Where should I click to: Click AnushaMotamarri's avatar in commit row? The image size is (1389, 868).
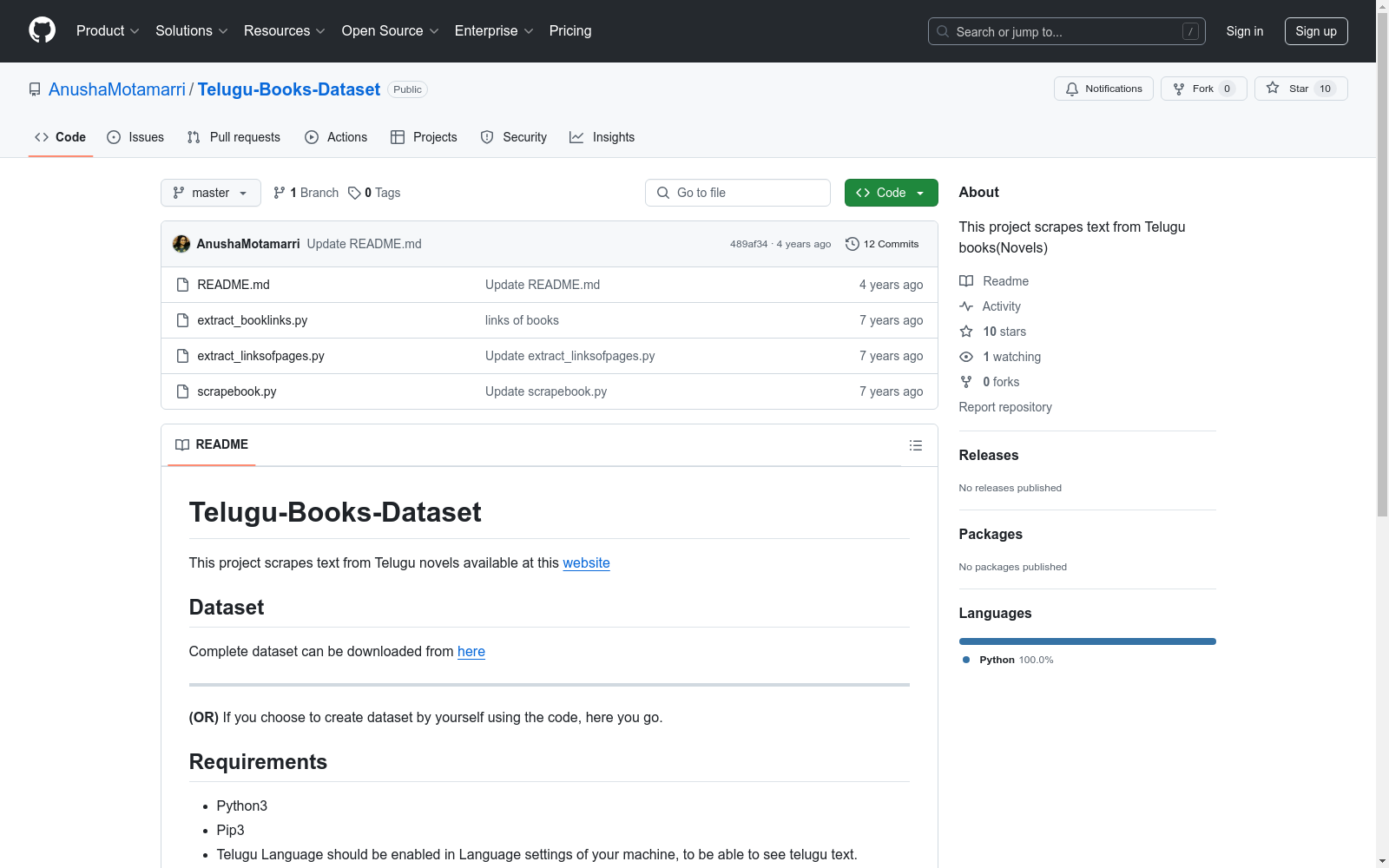pos(181,244)
